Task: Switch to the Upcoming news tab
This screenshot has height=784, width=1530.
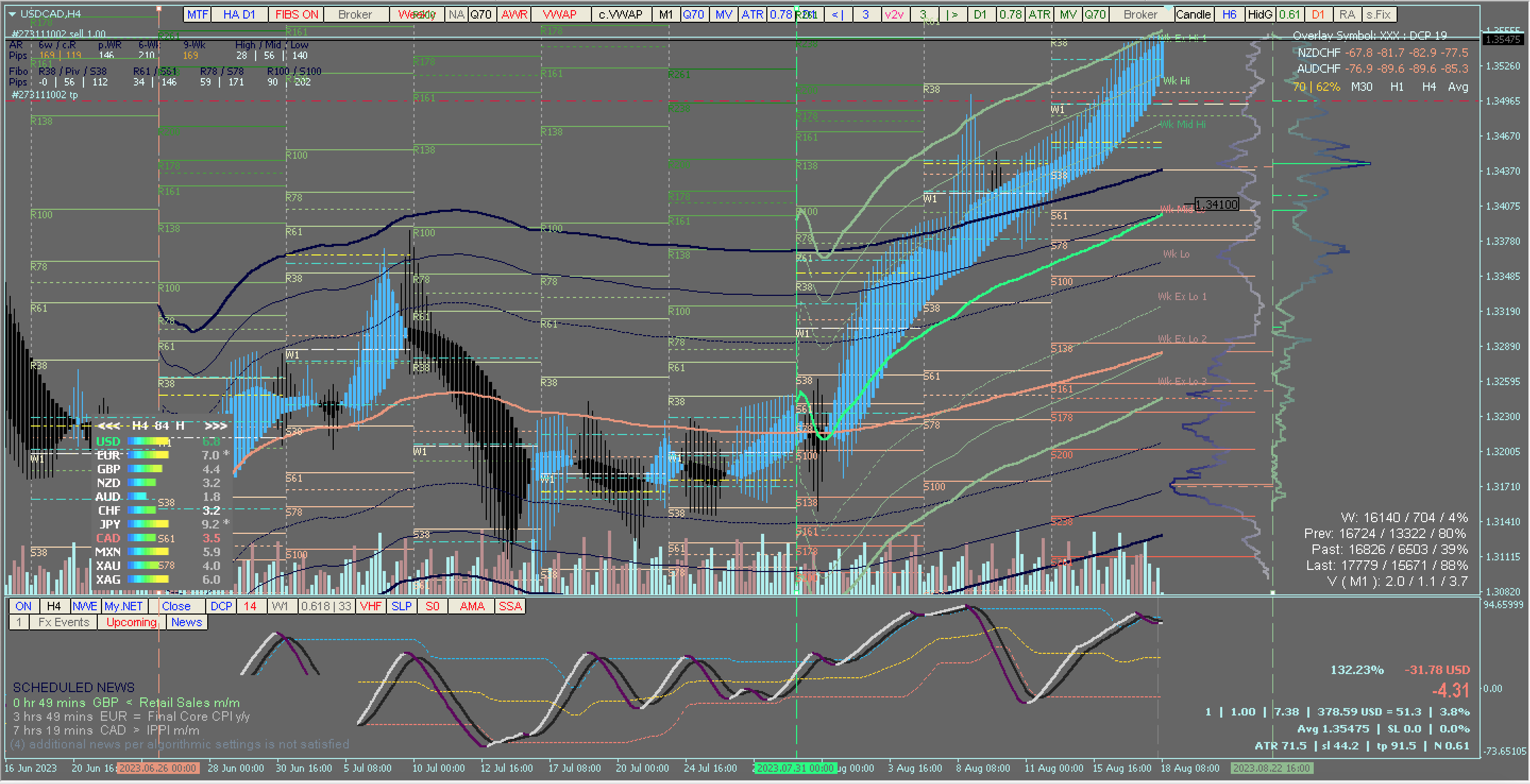Action: click(131, 622)
